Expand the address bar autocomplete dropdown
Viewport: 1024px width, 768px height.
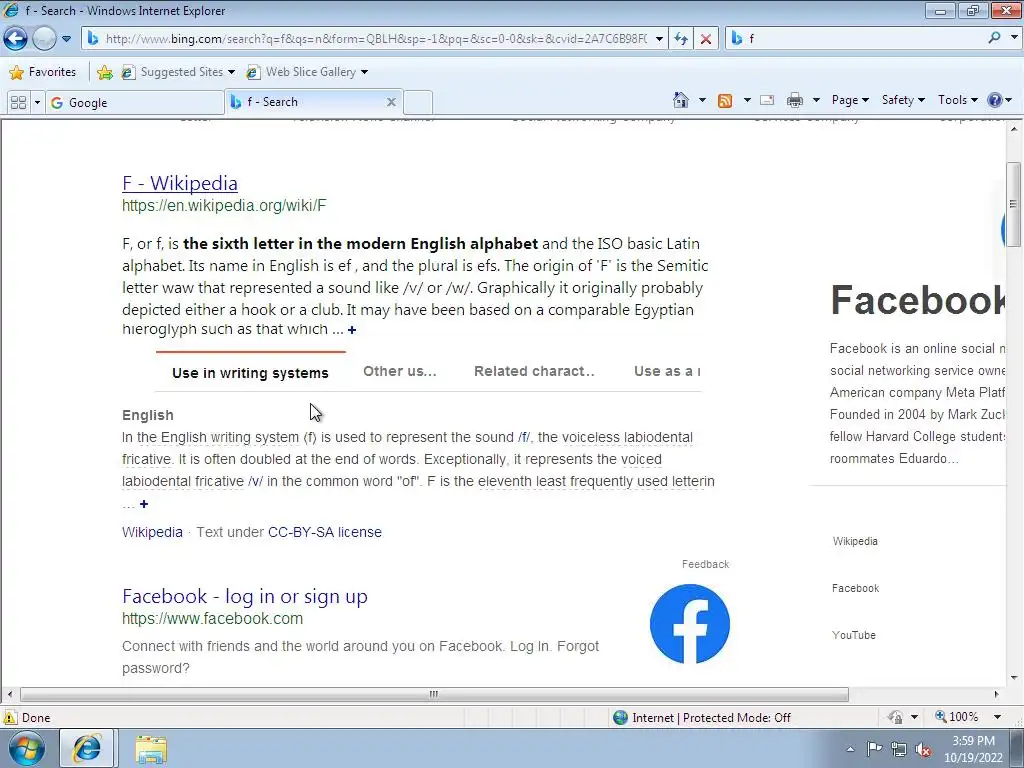pos(660,39)
